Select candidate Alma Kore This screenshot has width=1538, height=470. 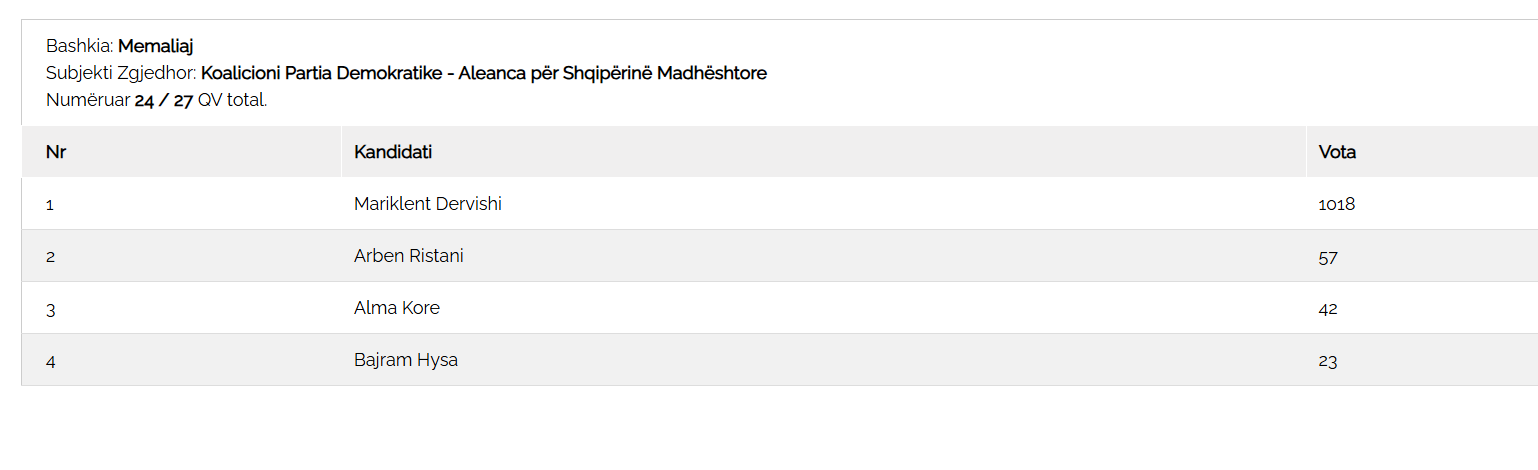tap(397, 308)
